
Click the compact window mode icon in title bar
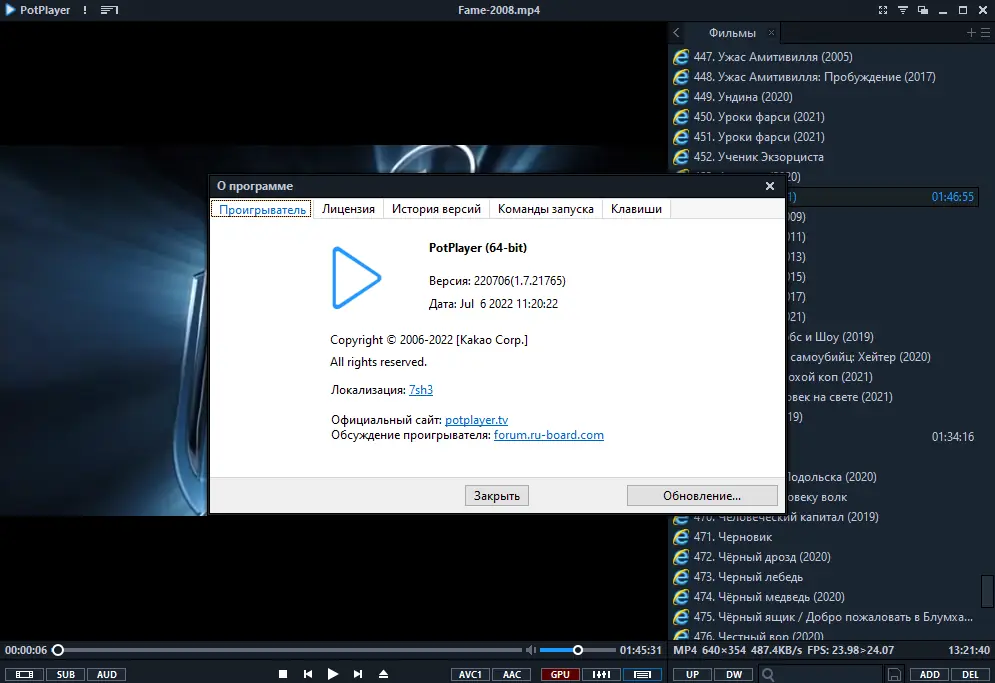click(x=923, y=10)
